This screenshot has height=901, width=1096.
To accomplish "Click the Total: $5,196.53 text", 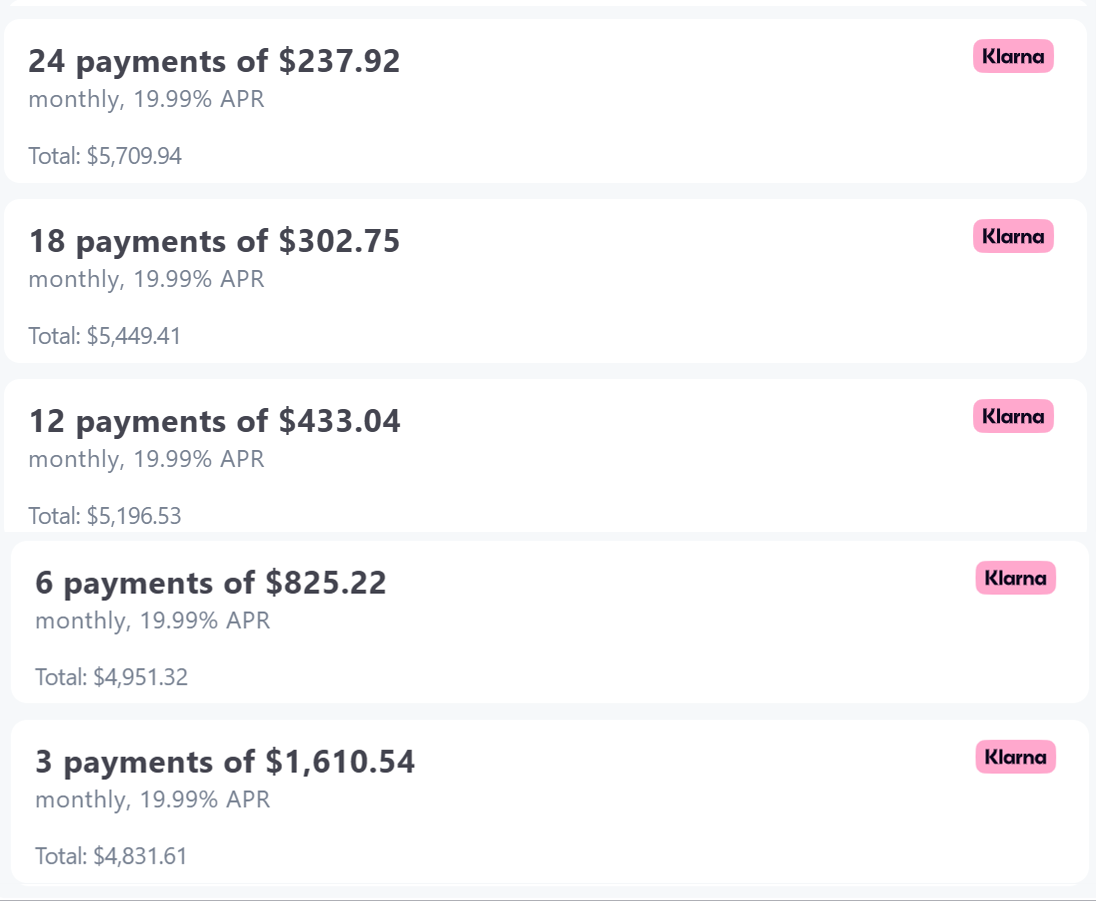I will click(105, 516).
